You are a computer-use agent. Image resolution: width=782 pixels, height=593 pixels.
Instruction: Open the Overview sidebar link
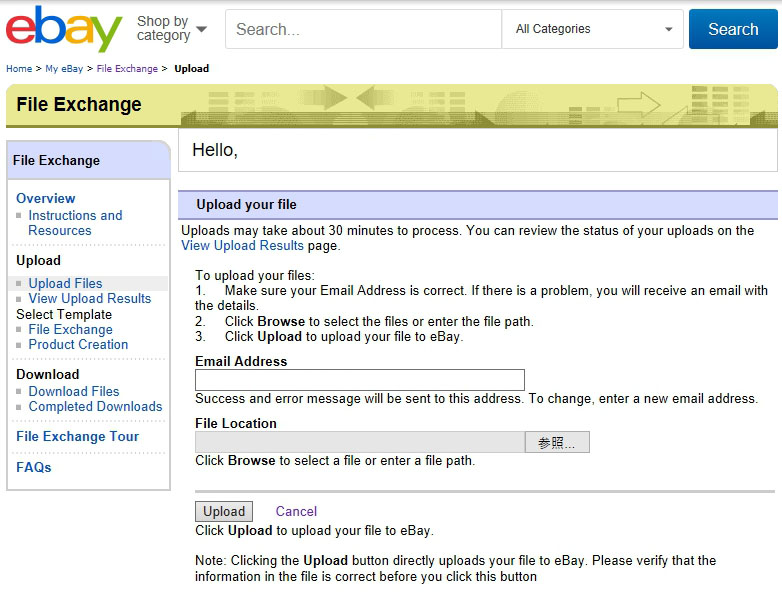pyautogui.click(x=45, y=198)
